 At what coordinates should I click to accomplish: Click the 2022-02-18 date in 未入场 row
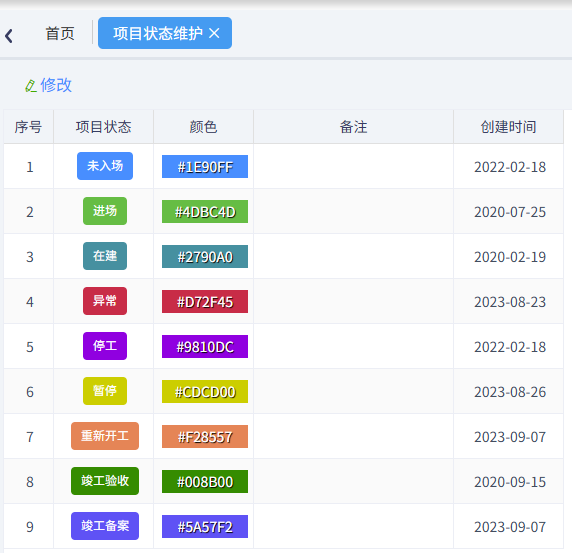click(510, 167)
